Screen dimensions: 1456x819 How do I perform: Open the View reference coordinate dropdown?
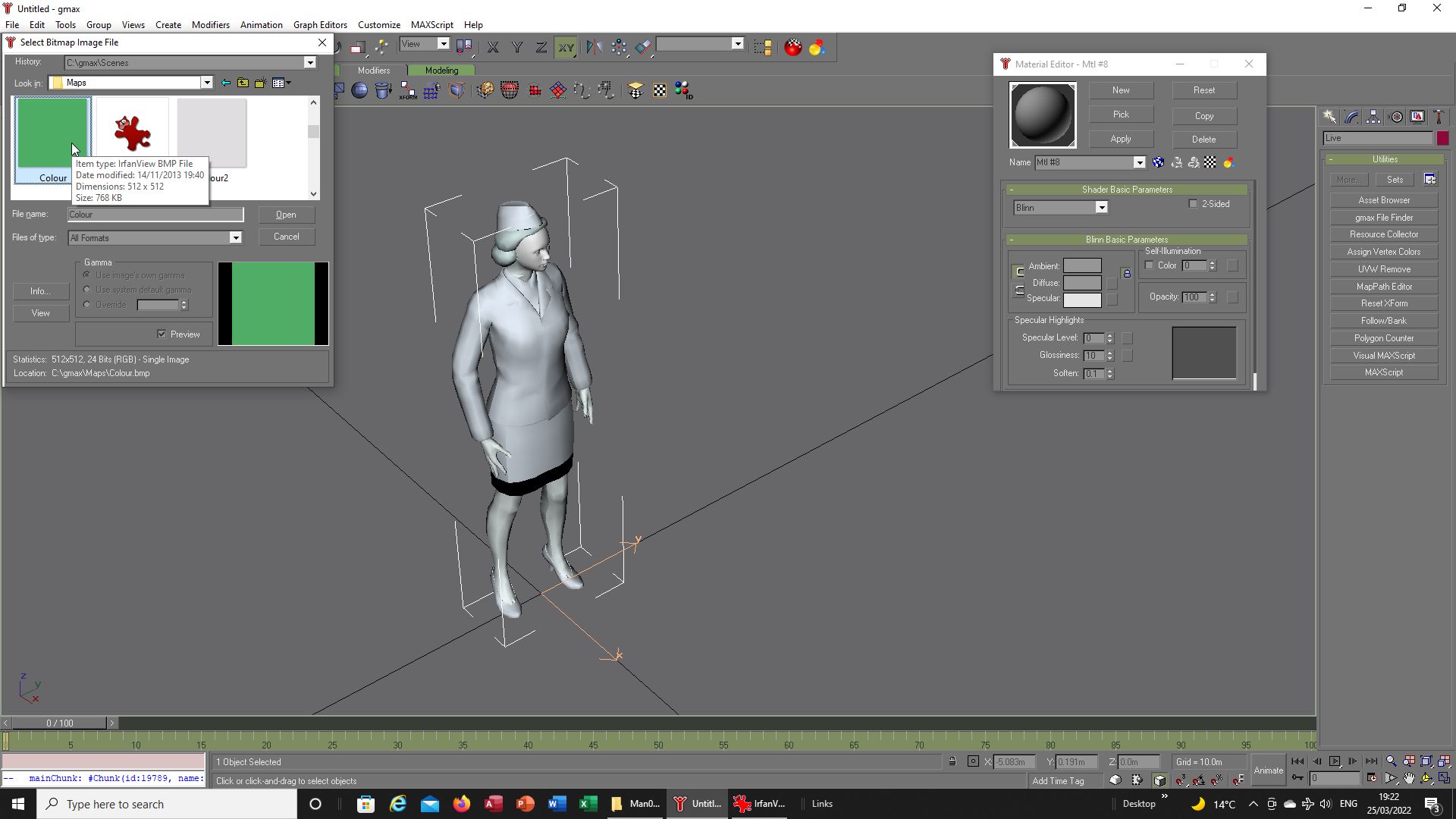tap(444, 44)
